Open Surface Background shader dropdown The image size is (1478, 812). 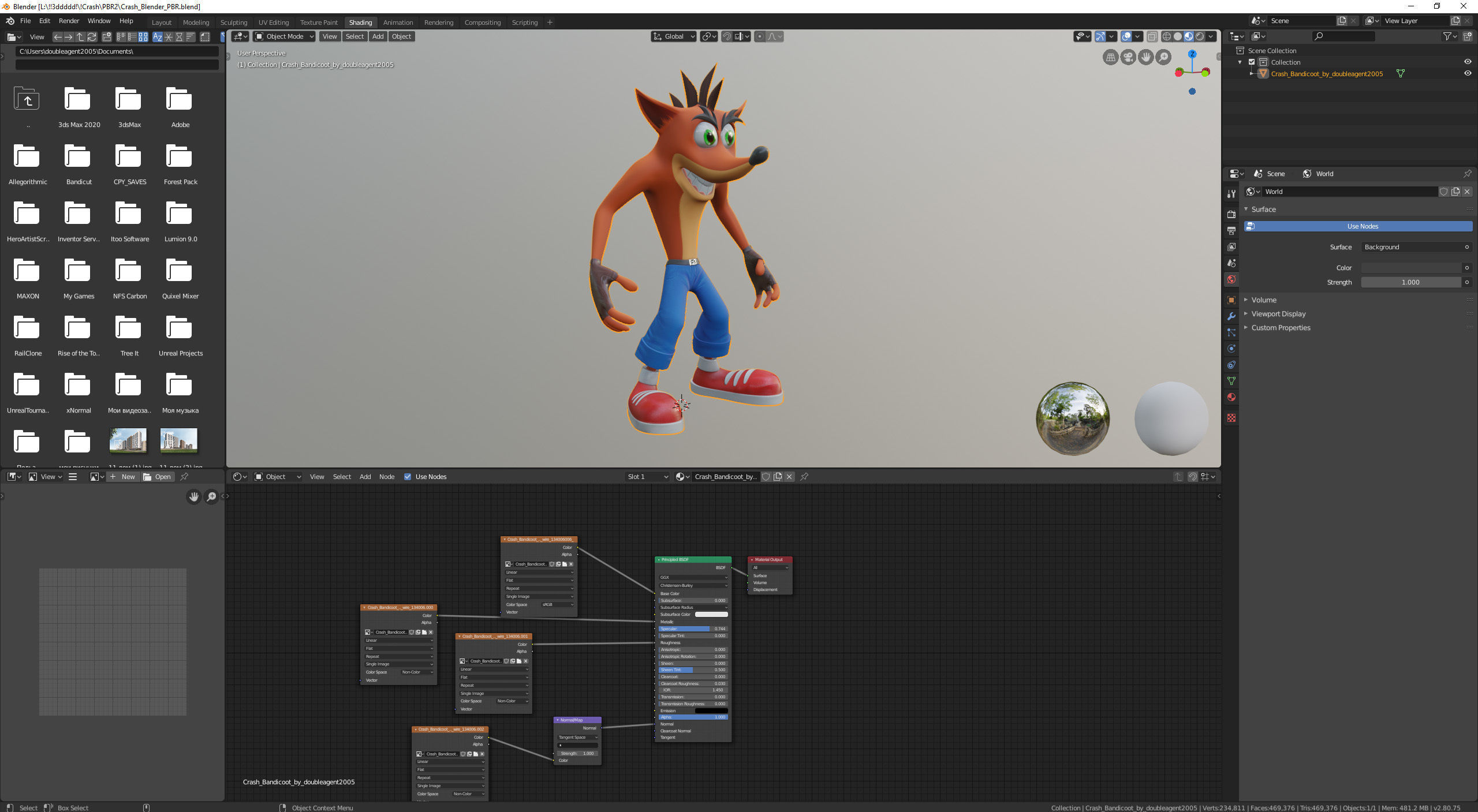click(x=1416, y=247)
